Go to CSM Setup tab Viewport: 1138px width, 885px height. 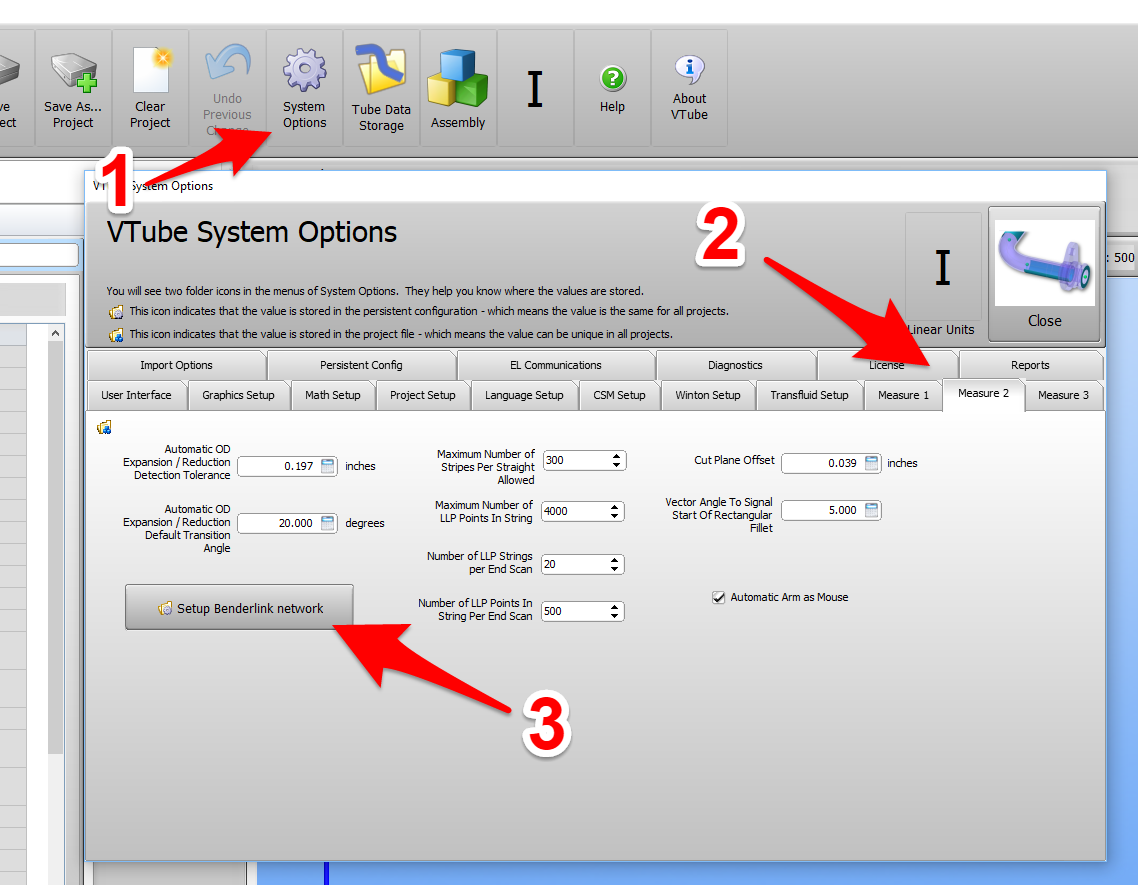(x=619, y=396)
